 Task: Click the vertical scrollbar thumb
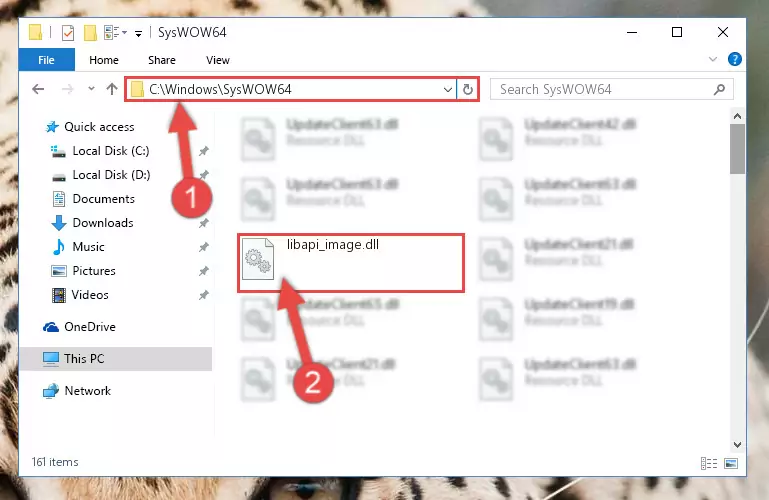(x=737, y=149)
